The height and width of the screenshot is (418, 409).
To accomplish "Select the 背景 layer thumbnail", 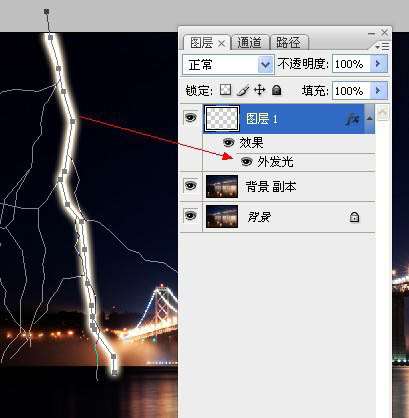I will pos(222,217).
